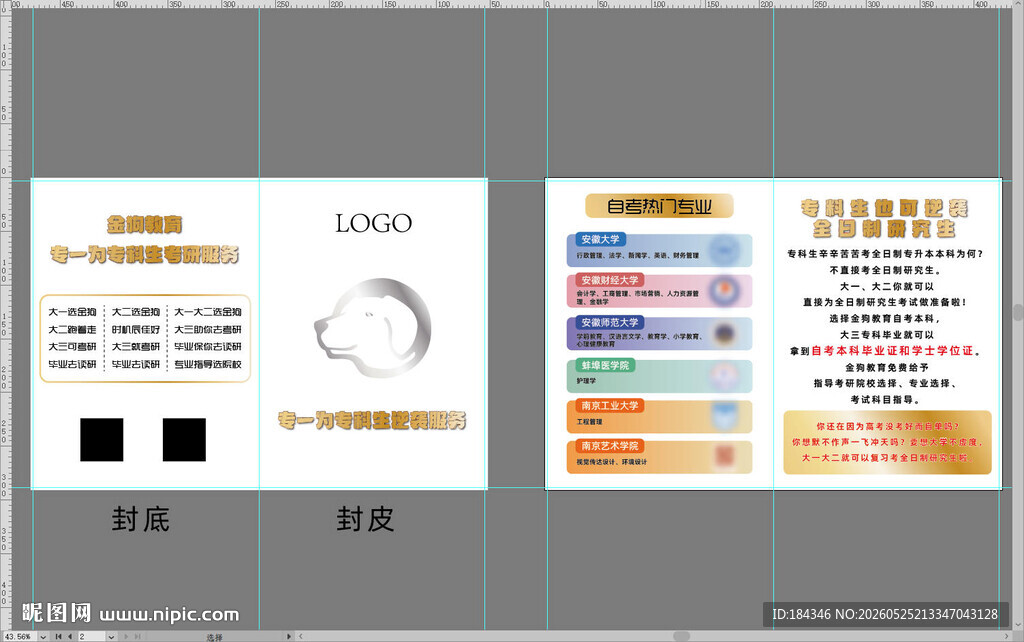Select the LOGO text on the cover
This screenshot has width=1024, height=642.
pyautogui.click(x=374, y=223)
